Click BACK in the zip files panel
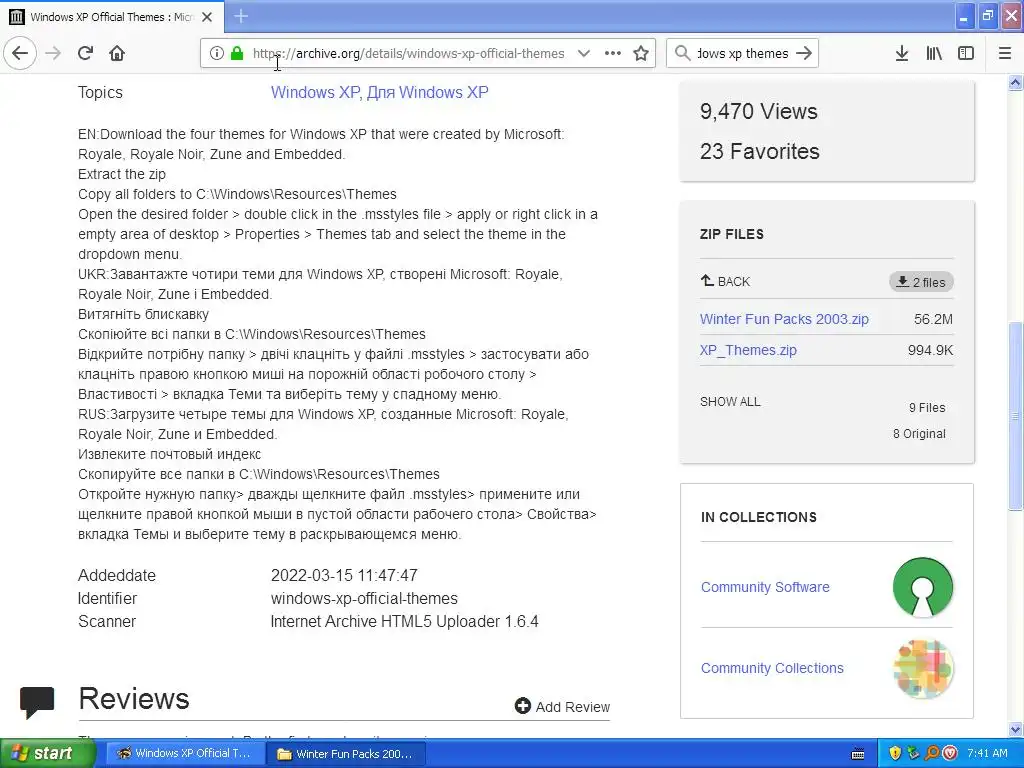The width and height of the screenshot is (1024, 768). click(726, 281)
